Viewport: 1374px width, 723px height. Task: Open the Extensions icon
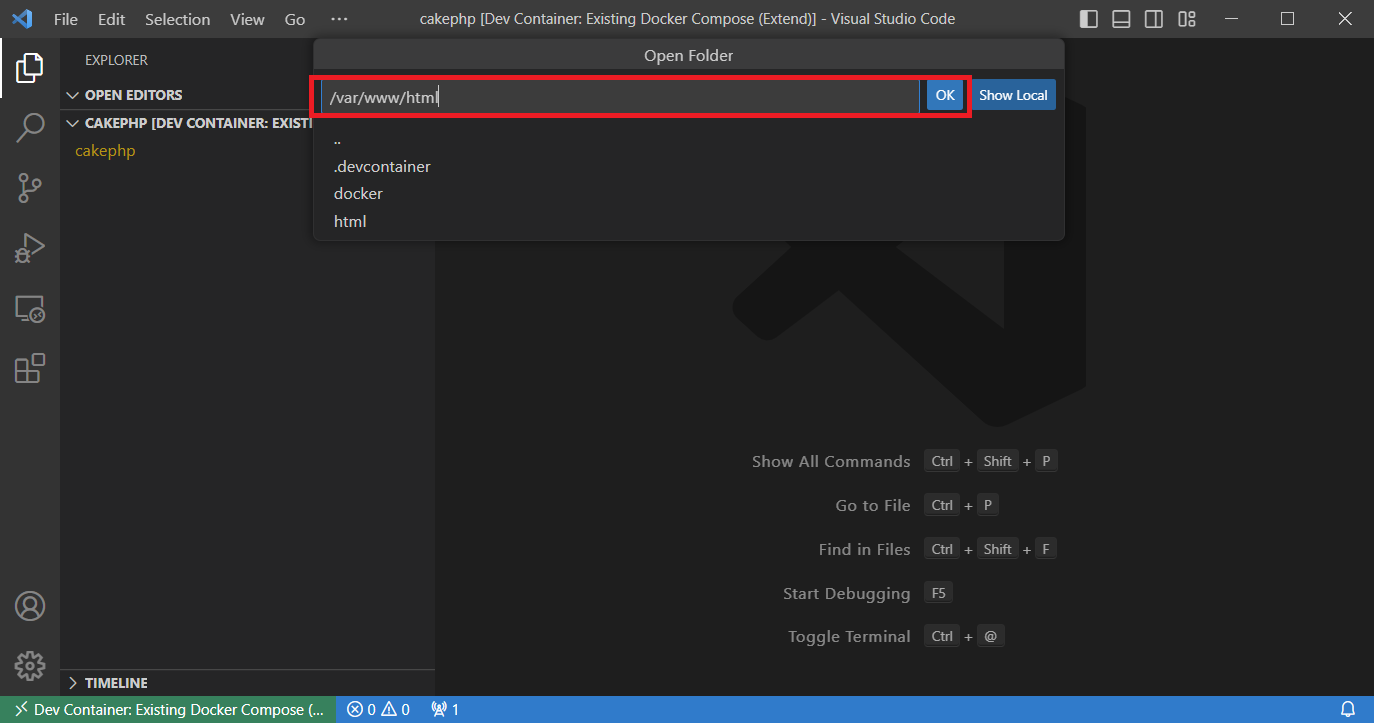(30, 368)
